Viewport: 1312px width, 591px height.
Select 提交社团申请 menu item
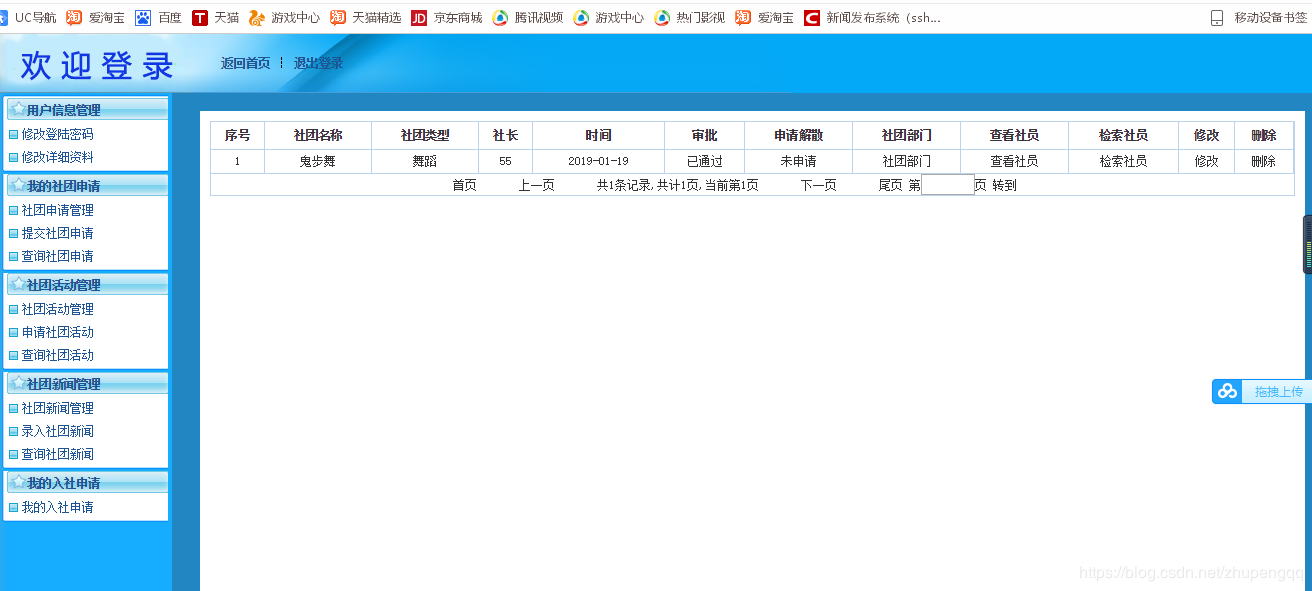[57, 233]
